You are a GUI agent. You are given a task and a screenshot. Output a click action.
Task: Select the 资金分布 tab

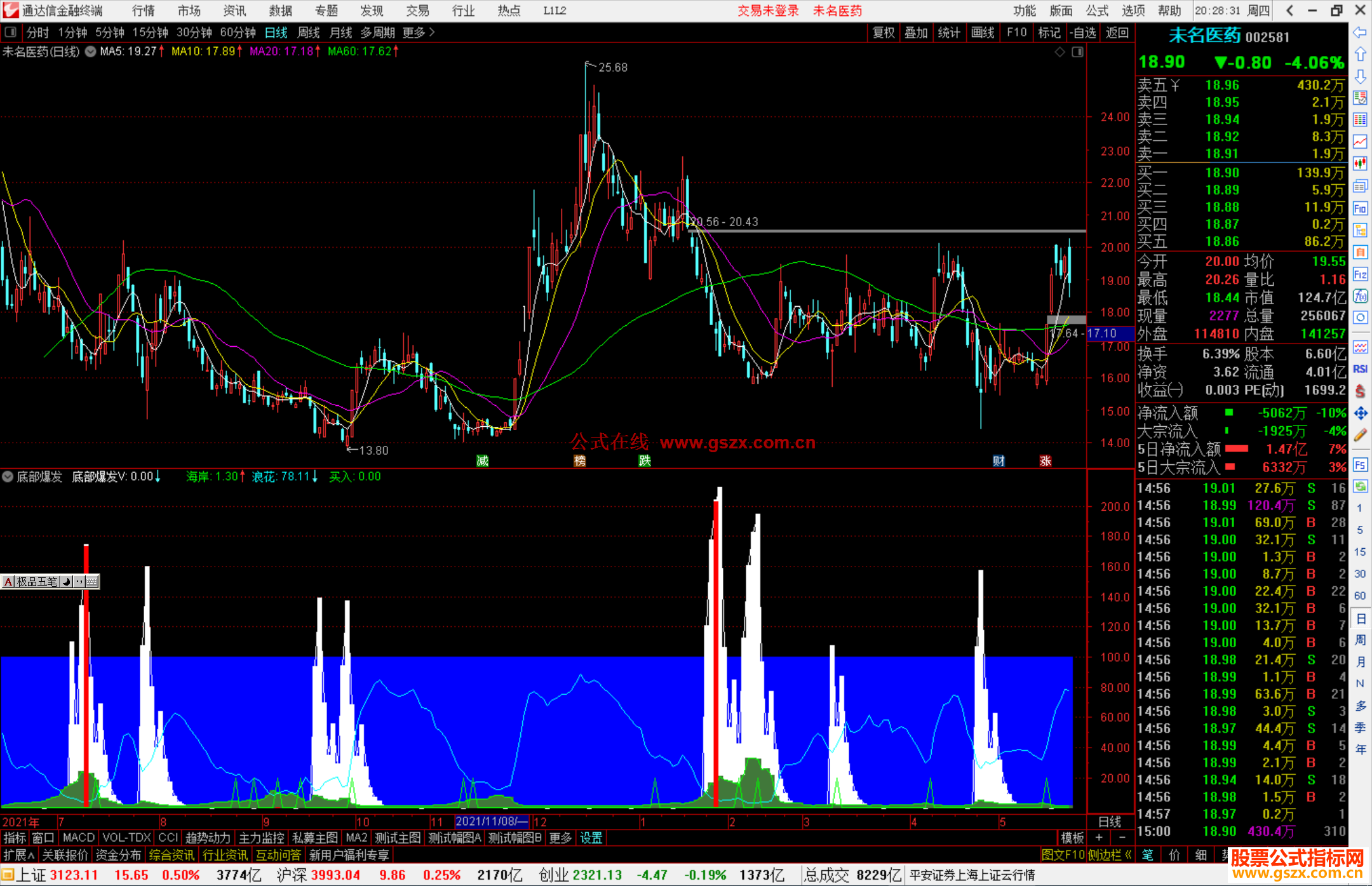pyautogui.click(x=118, y=855)
